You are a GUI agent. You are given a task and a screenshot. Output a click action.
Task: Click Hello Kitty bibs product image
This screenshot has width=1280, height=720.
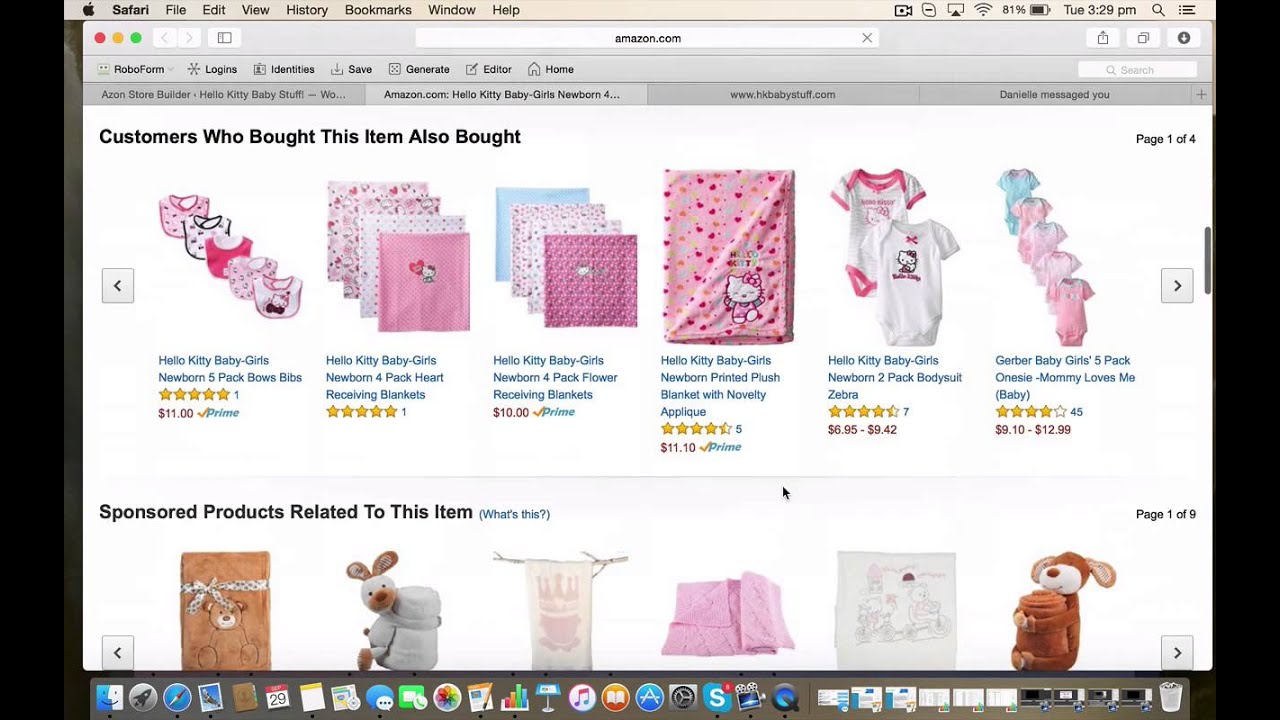click(x=230, y=257)
